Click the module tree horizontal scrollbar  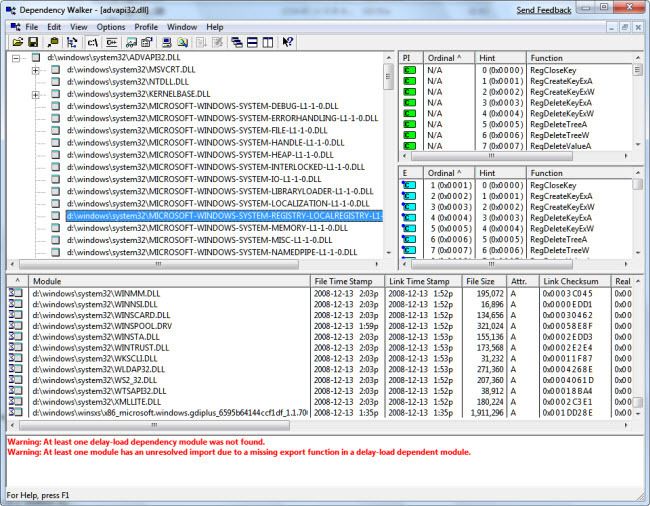194,264
